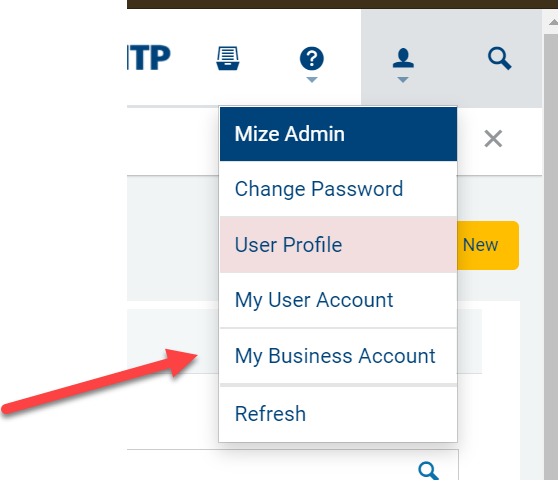Open User Profile from dropdown menu
558x480 pixels.
[x=338, y=244]
